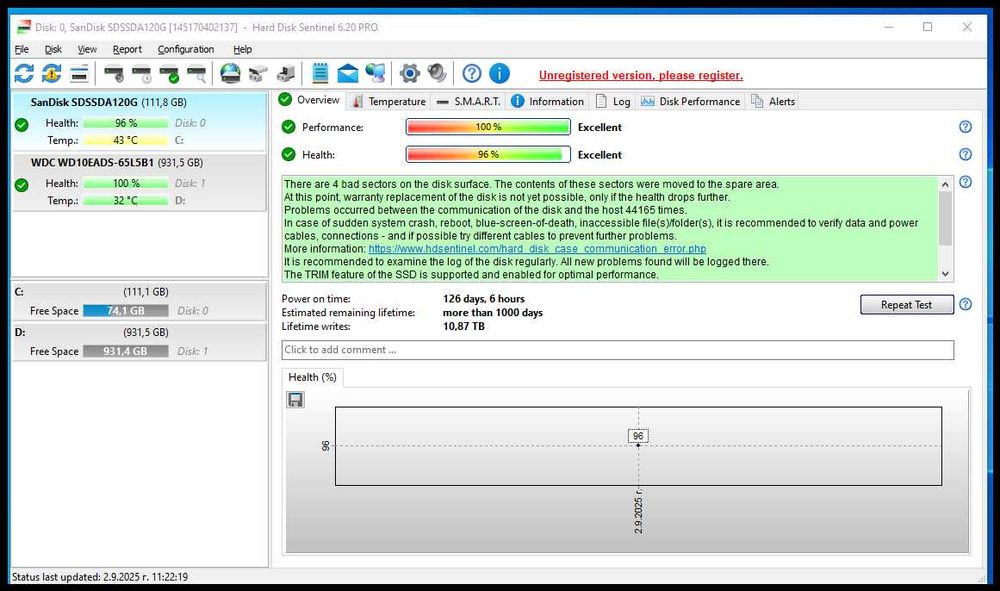
Task: Switch to the S.M.A.R.T. tab
Action: pyautogui.click(x=469, y=101)
